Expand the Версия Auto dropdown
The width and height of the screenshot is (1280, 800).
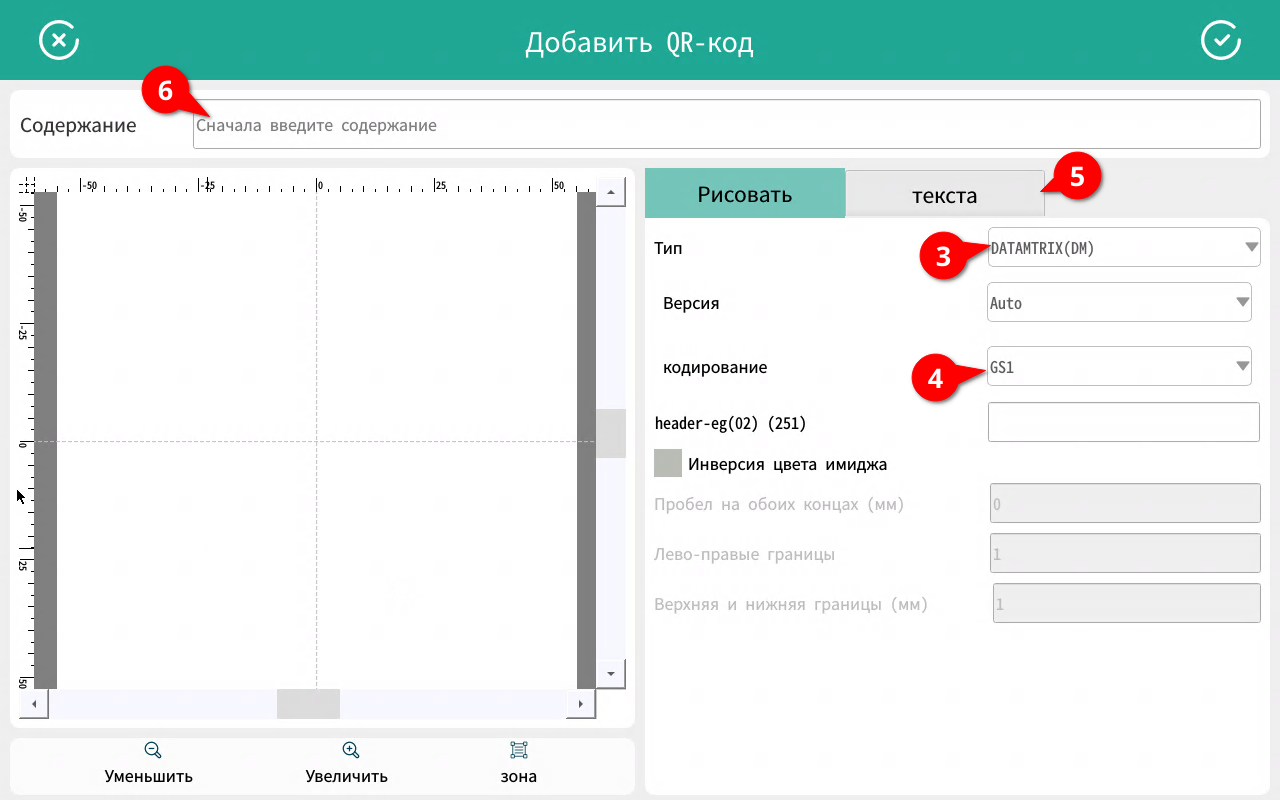(1119, 303)
